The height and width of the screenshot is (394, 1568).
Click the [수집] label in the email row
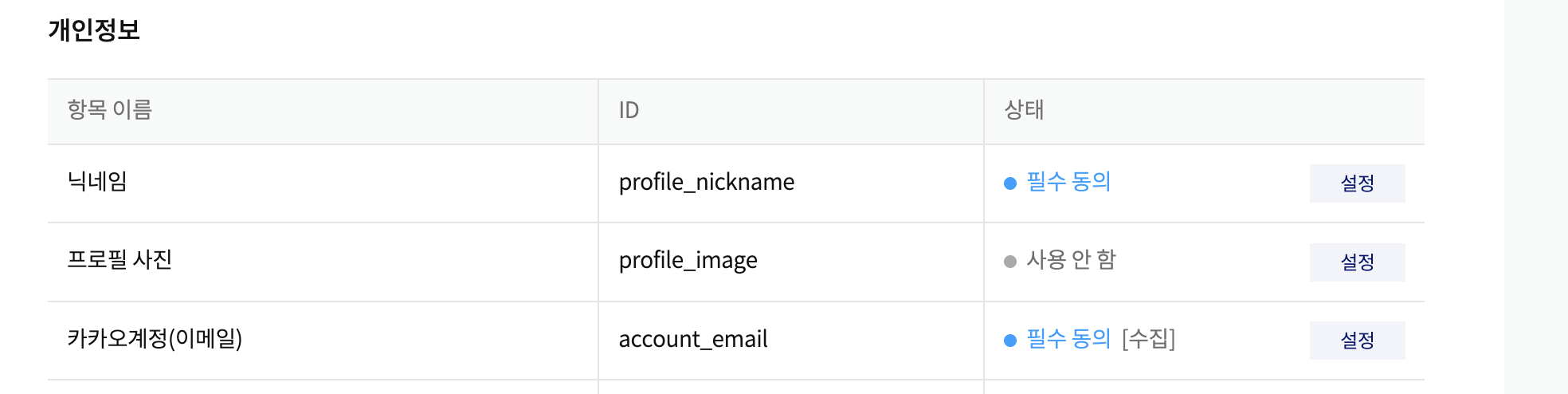click(1148, 339)
